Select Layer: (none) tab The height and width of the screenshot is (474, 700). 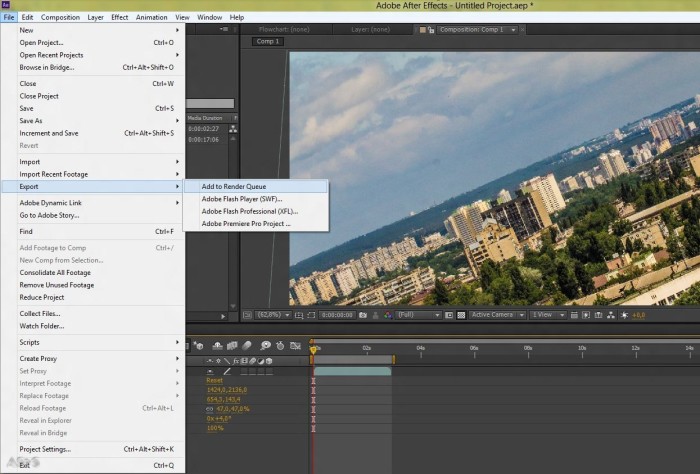(x=371, y=29)
